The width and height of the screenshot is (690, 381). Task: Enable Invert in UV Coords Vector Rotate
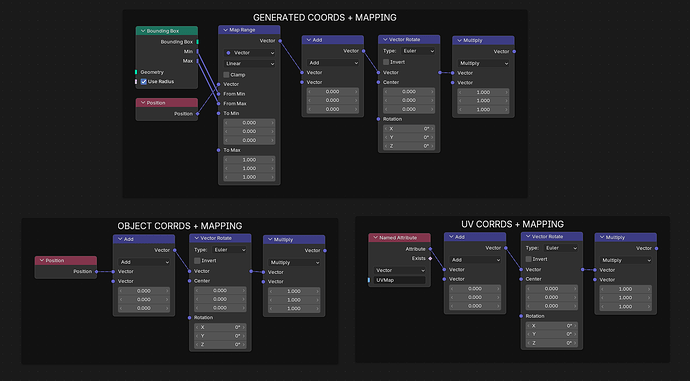(529, 259)
